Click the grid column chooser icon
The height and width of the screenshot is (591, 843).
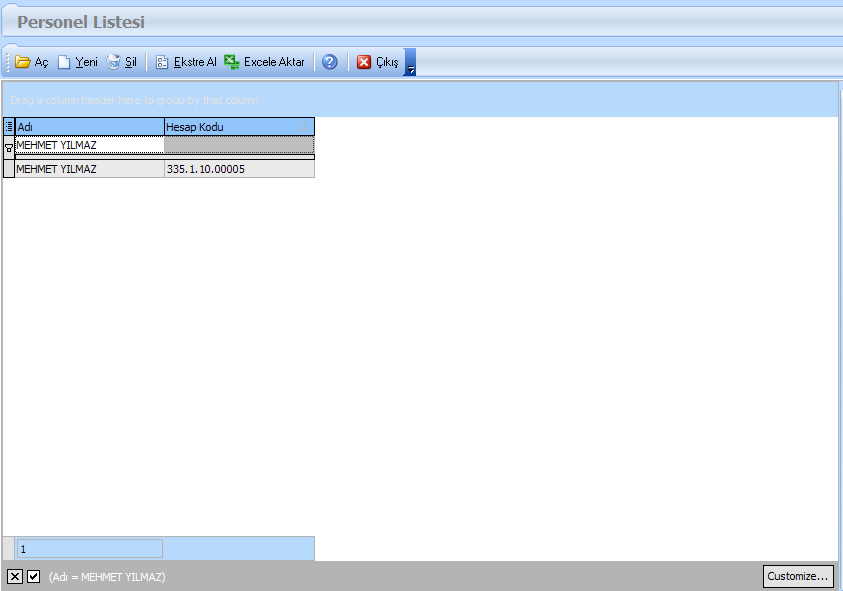[x=9, y=127]
